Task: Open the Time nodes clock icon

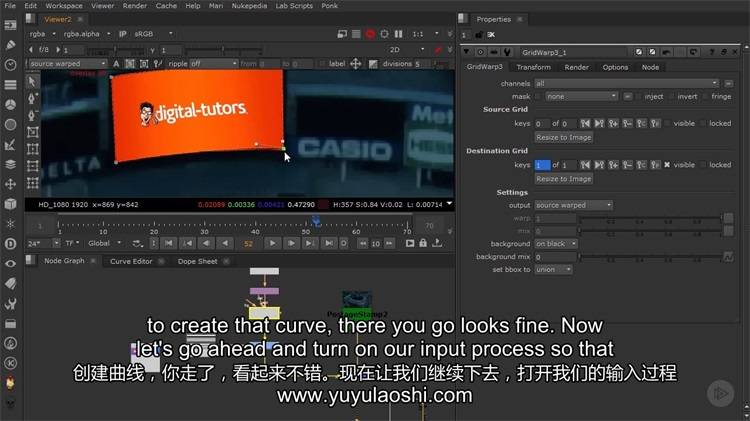Action: point(10,65)
